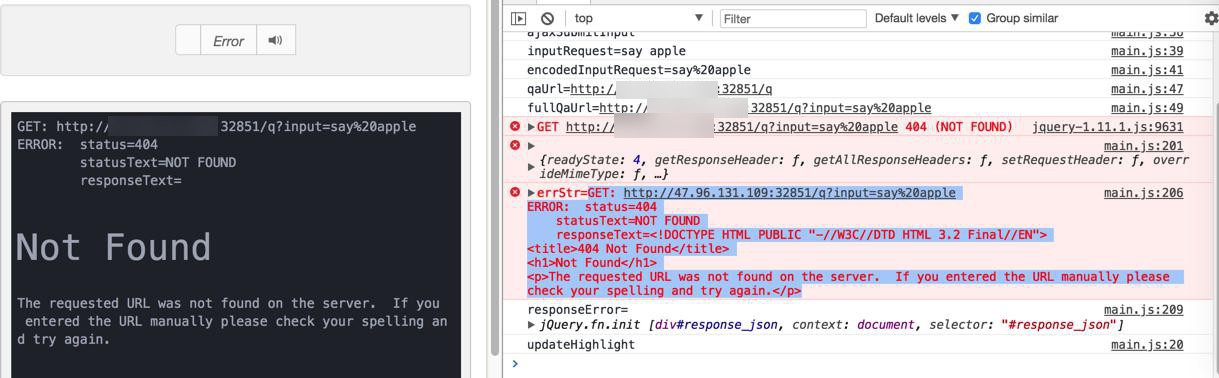Select the responseError= log line
The height and width of the screenshot is (378, 1219).
pyautogui.click(x=577, y=310)
